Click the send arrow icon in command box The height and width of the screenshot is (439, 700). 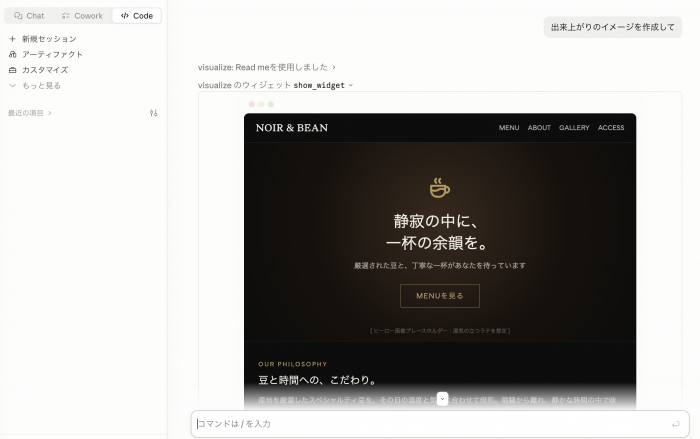coord(676,424)
